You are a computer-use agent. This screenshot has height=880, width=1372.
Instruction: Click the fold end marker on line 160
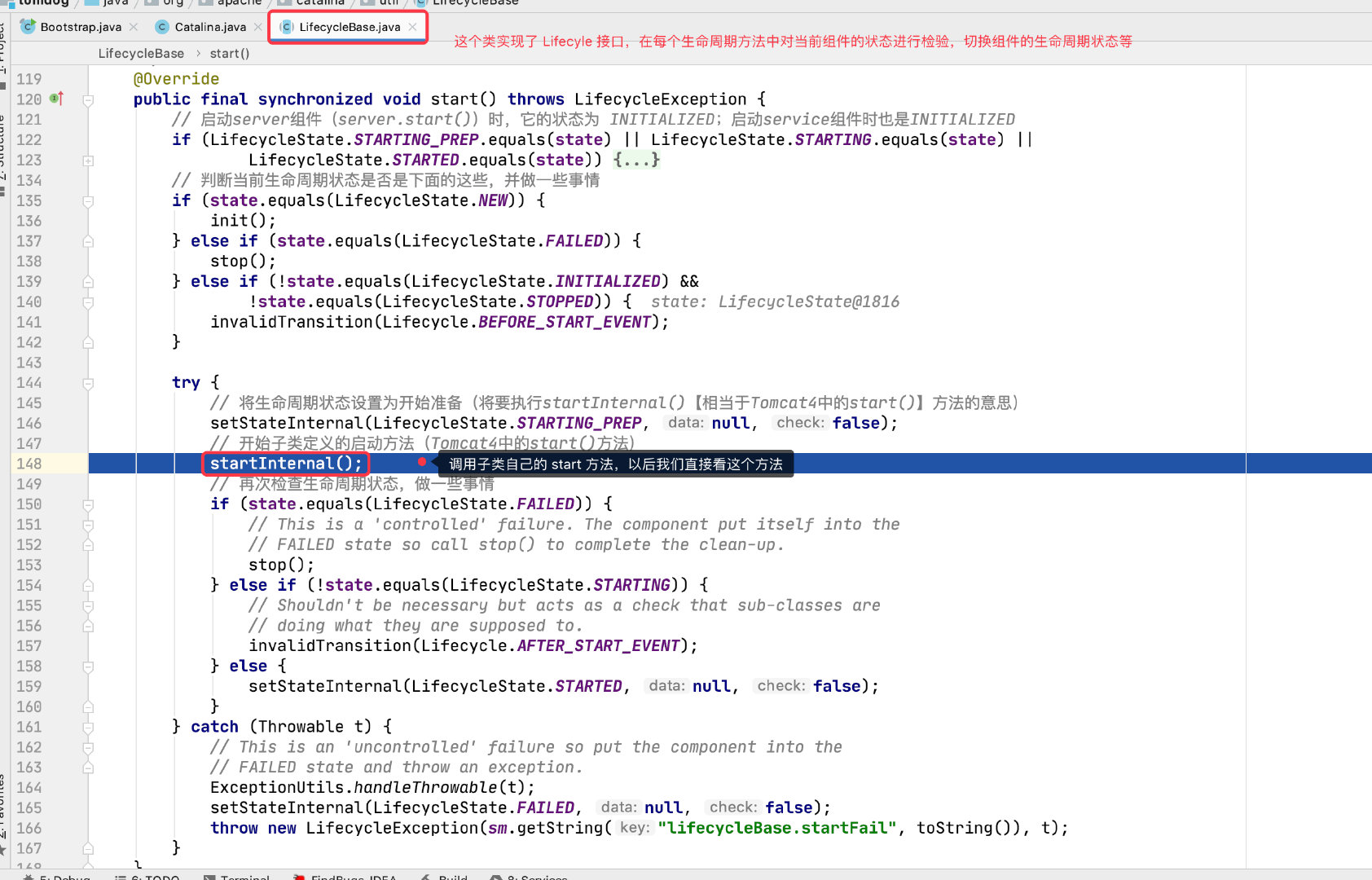pos(88,706)
